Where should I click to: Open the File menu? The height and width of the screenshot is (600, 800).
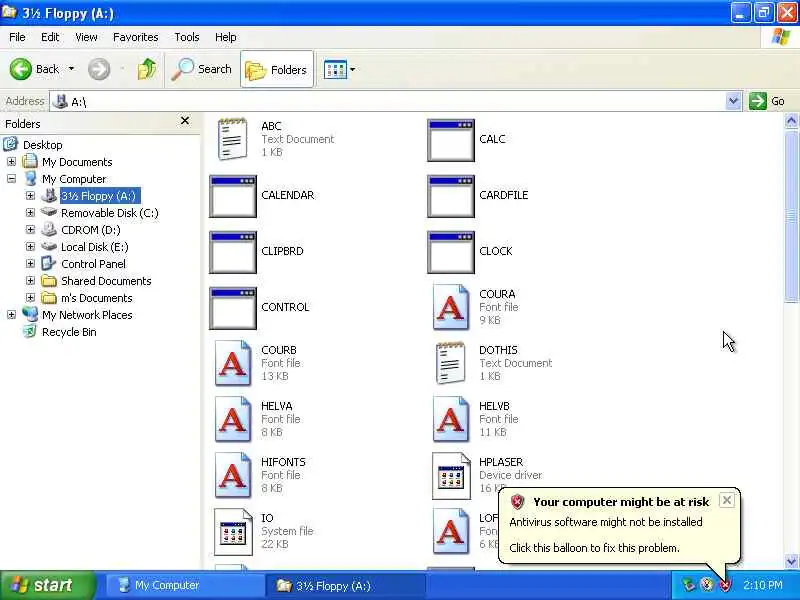point(17,37)
